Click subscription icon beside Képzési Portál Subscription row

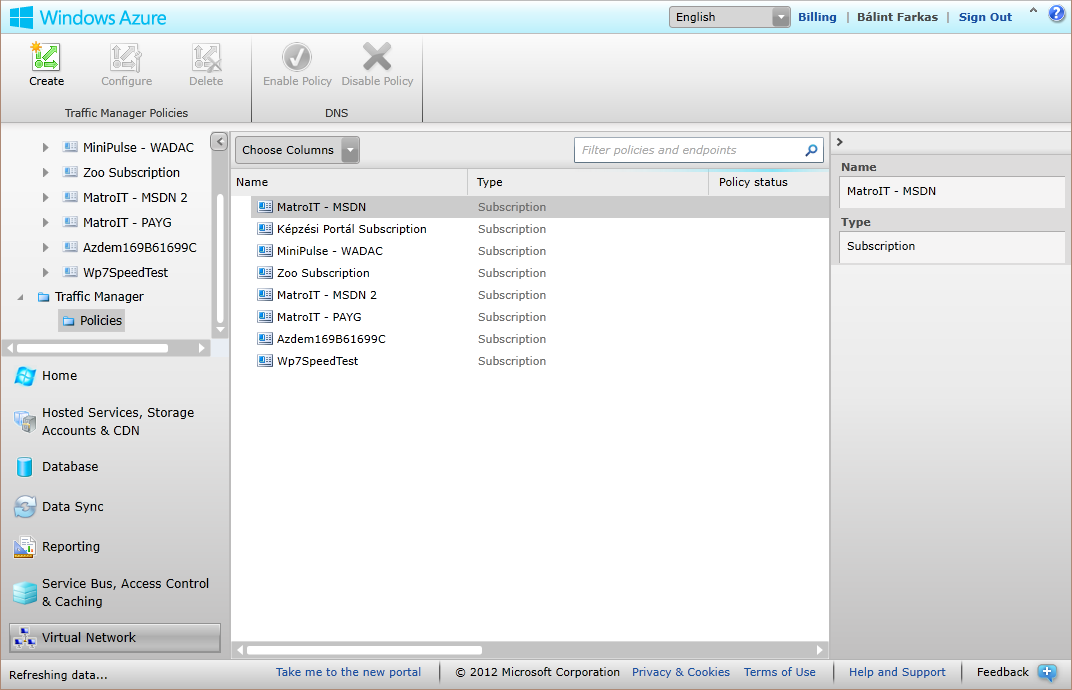pyautogui.click(x=265, y=229)
